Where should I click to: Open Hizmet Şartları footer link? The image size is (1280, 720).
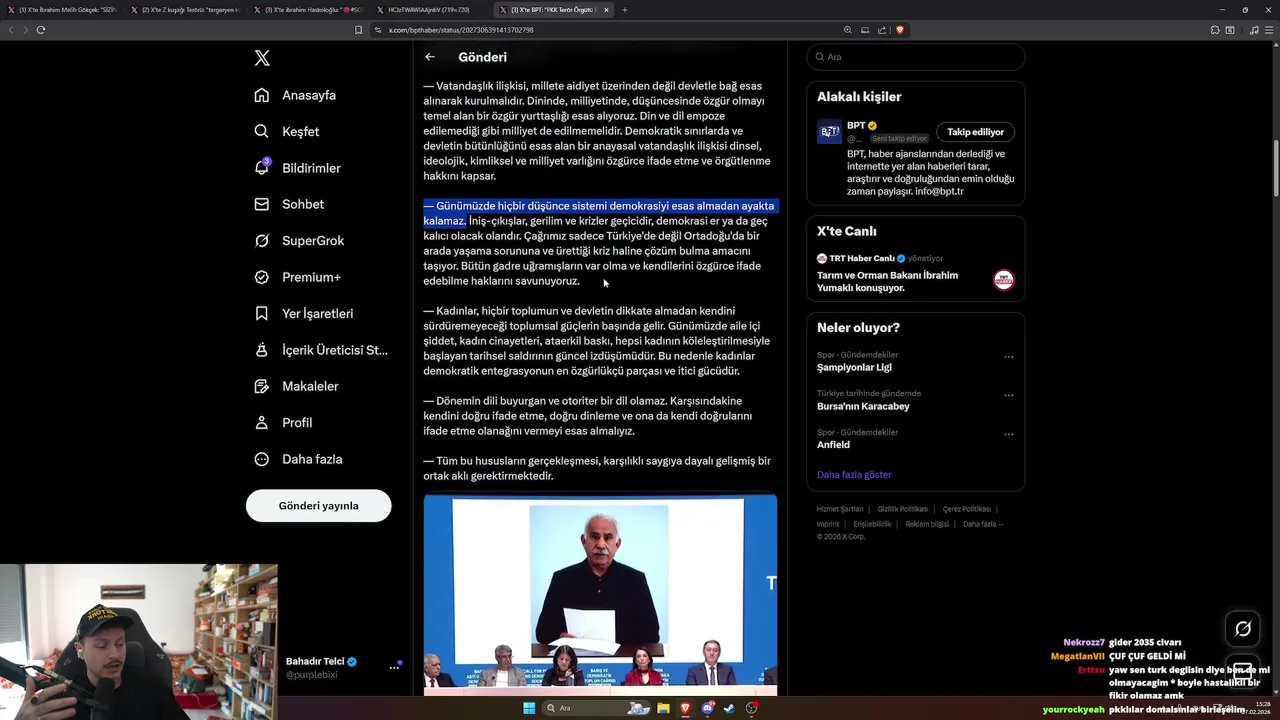839,509
